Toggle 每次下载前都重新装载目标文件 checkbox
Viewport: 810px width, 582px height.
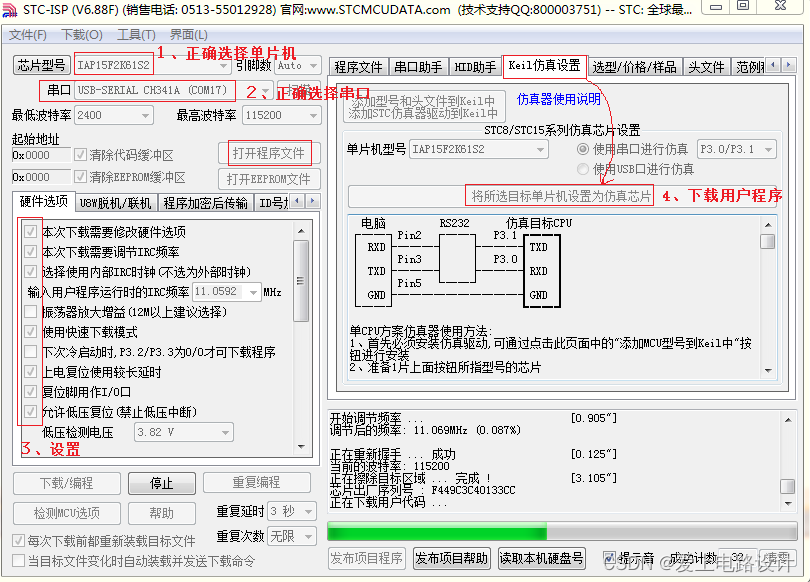[19, 541]
